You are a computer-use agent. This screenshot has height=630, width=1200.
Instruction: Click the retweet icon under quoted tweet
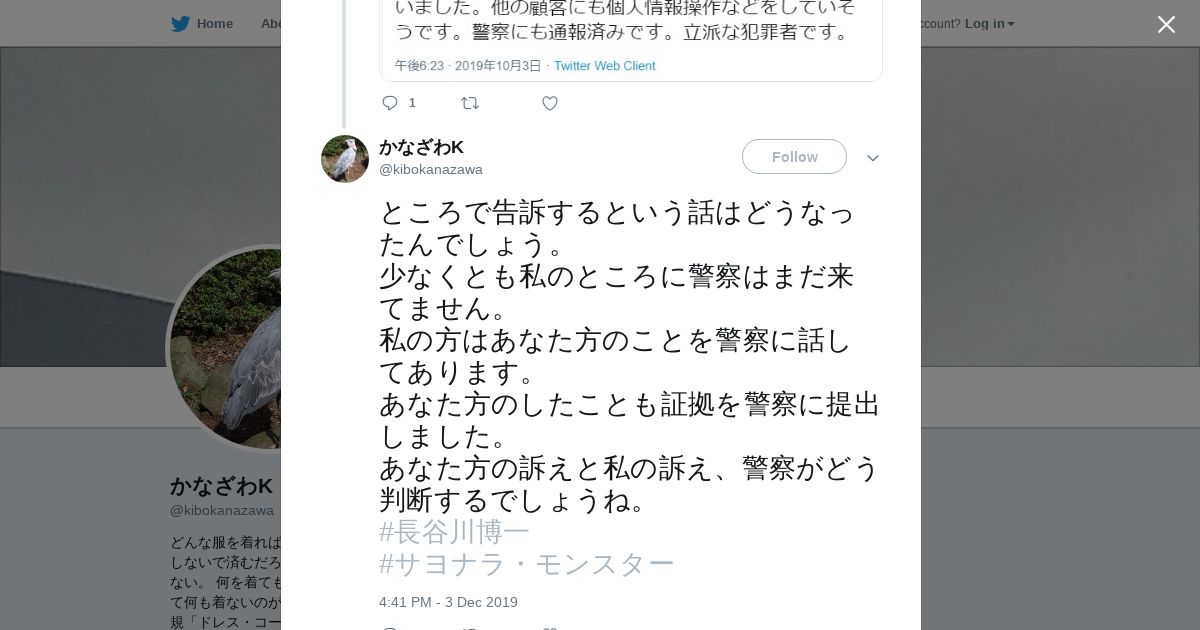(x=470, y=103)
